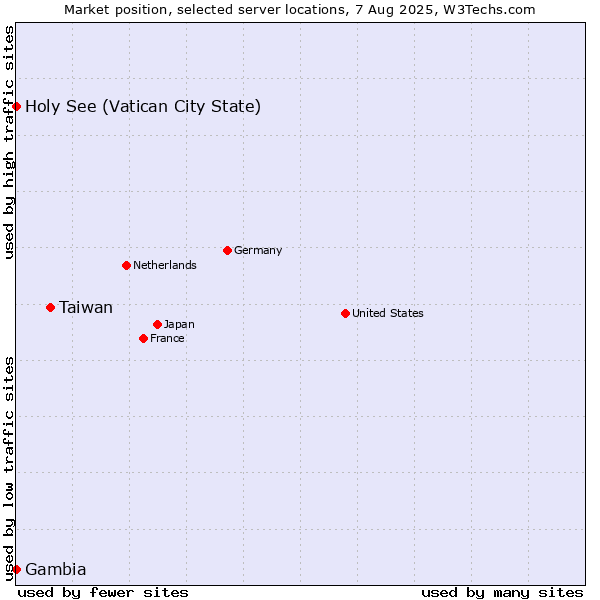
Task: Click the 'France' label text
Action: pos(167,338)
